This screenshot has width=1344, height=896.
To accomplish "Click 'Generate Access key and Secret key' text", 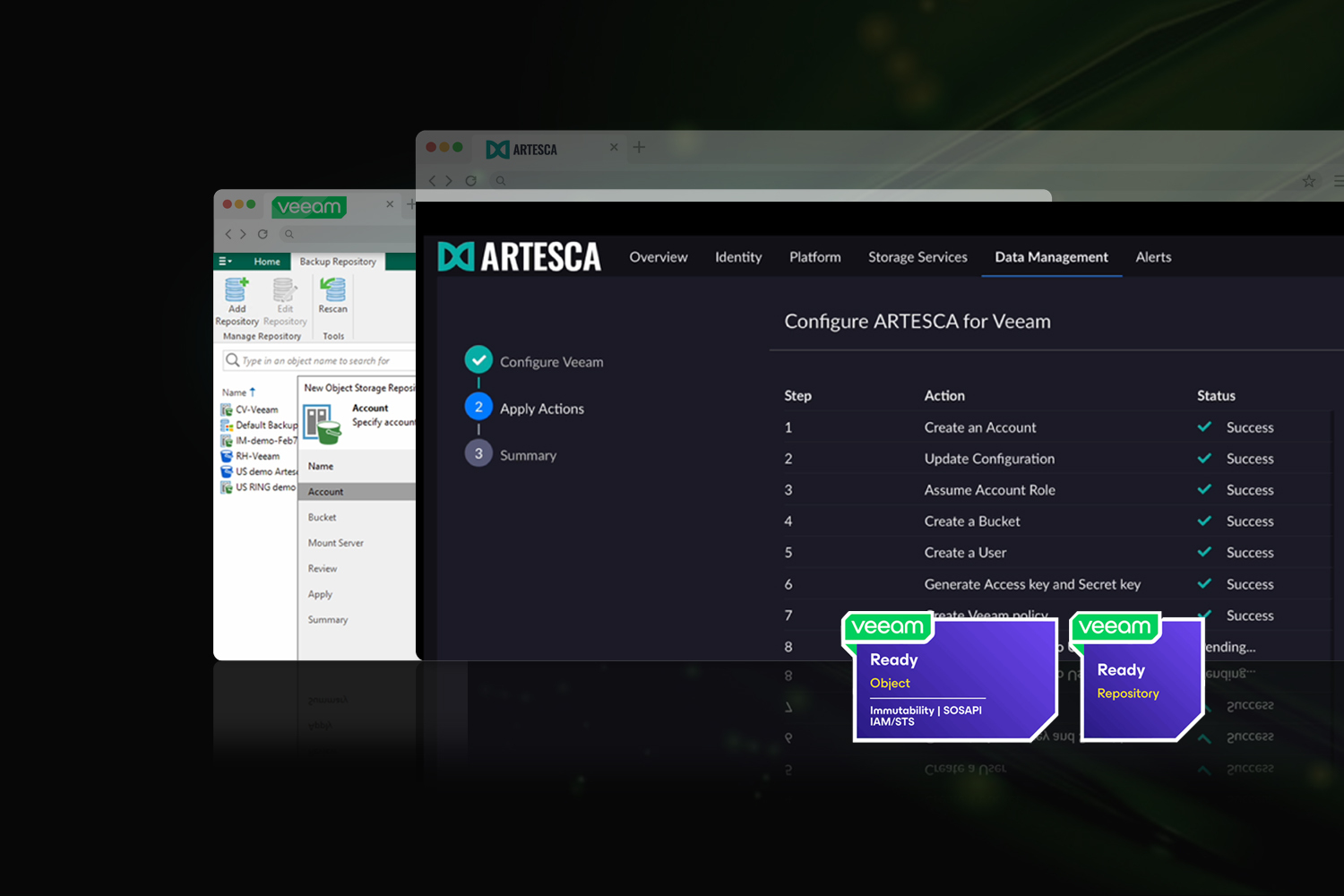I will coord(1032,584).
